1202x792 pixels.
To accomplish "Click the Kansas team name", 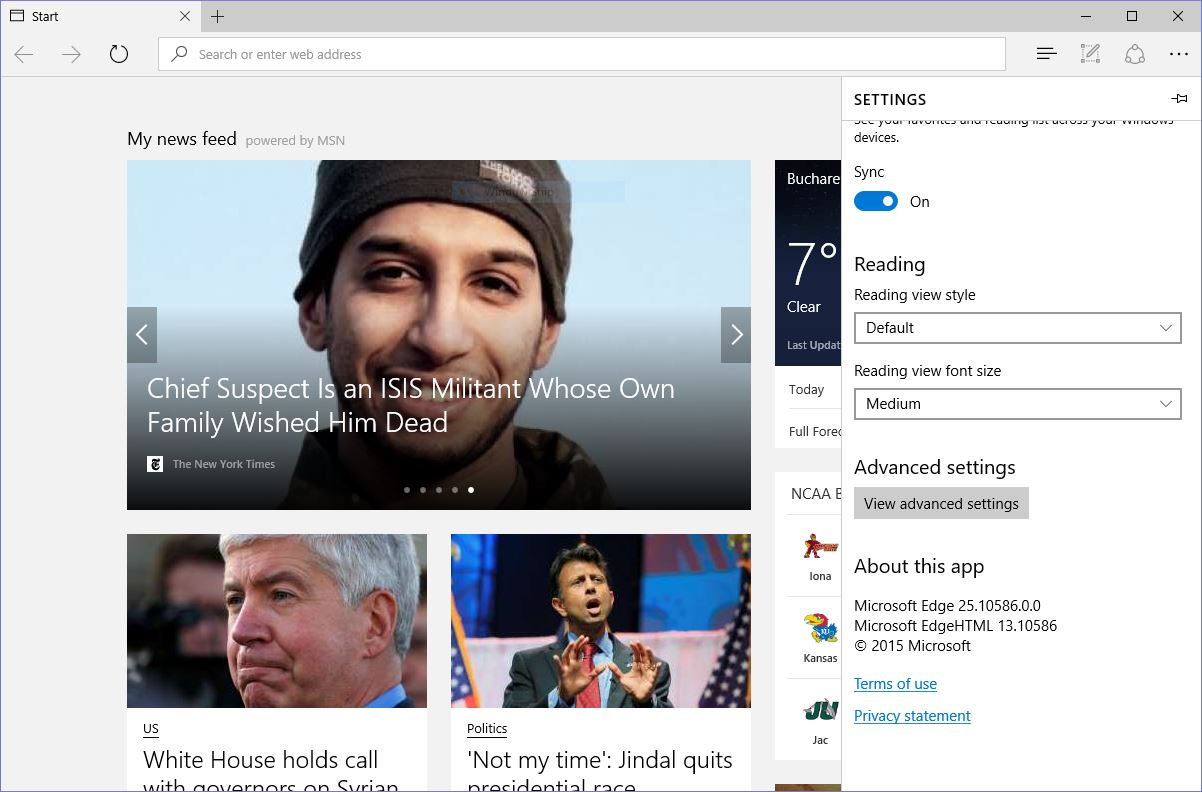I will pos(820,658).
